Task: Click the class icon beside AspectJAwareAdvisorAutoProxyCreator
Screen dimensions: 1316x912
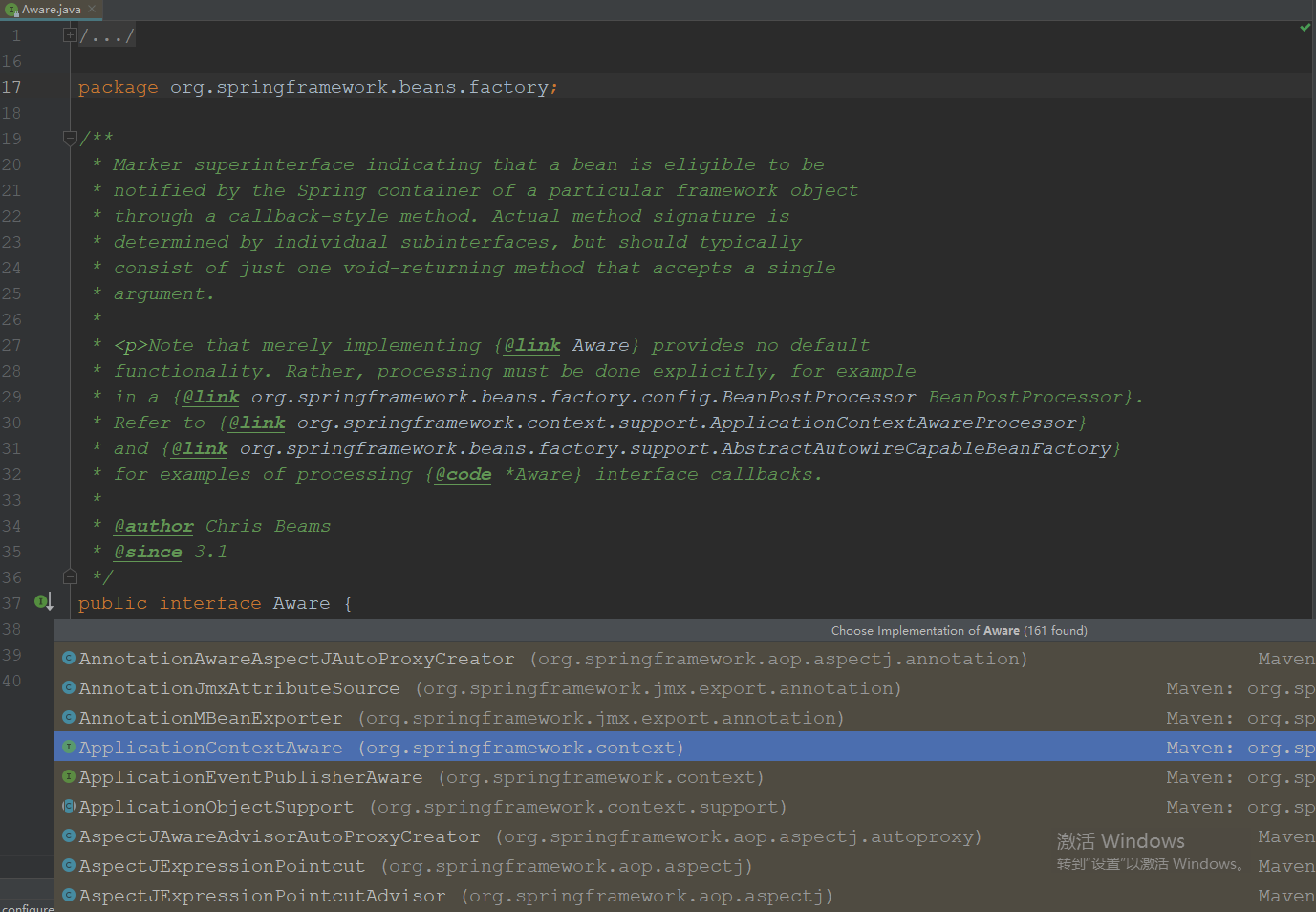Action: (69, 836)
